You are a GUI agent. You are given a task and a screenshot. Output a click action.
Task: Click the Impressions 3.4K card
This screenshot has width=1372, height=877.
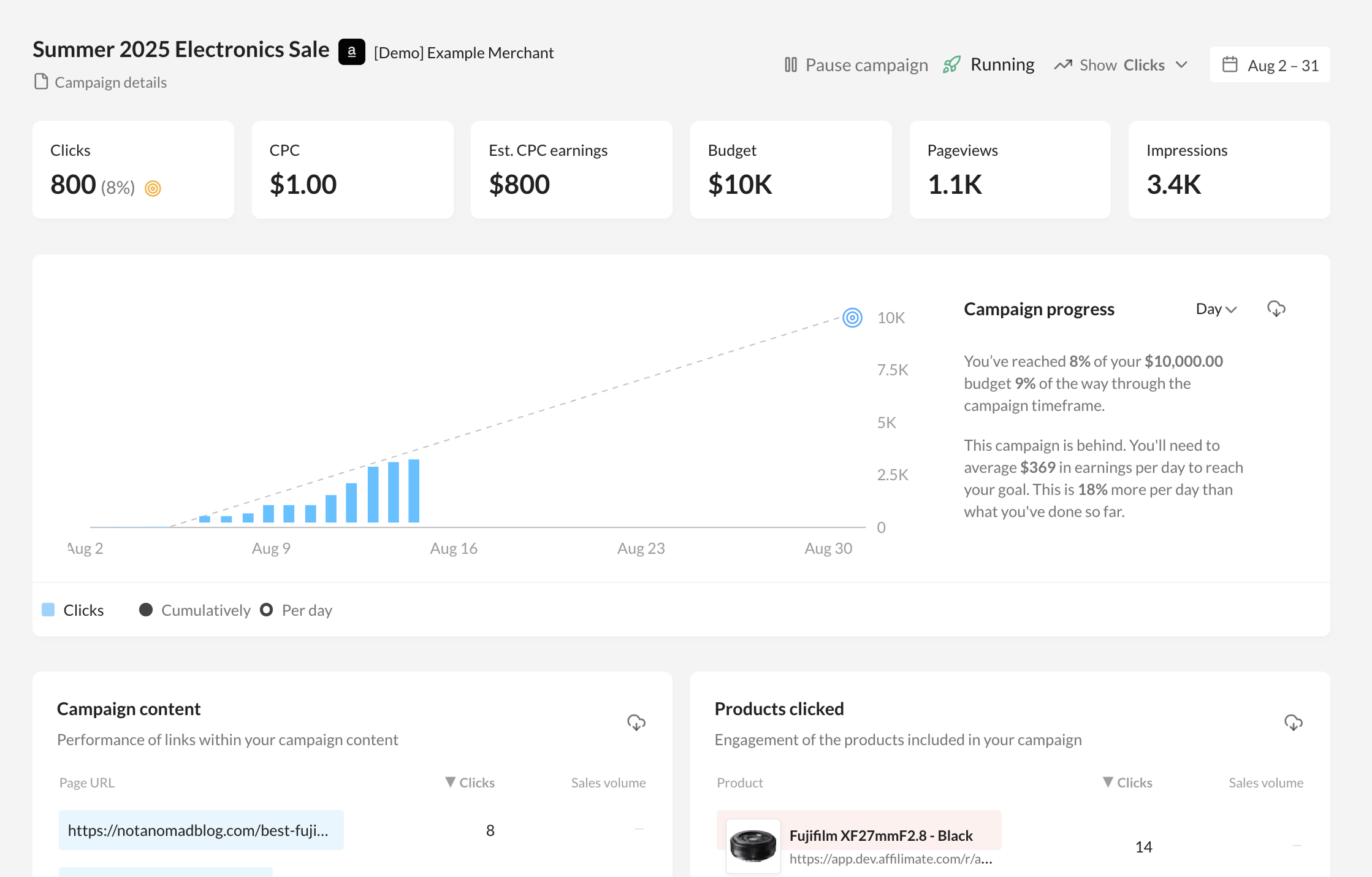coord(1229,170)
